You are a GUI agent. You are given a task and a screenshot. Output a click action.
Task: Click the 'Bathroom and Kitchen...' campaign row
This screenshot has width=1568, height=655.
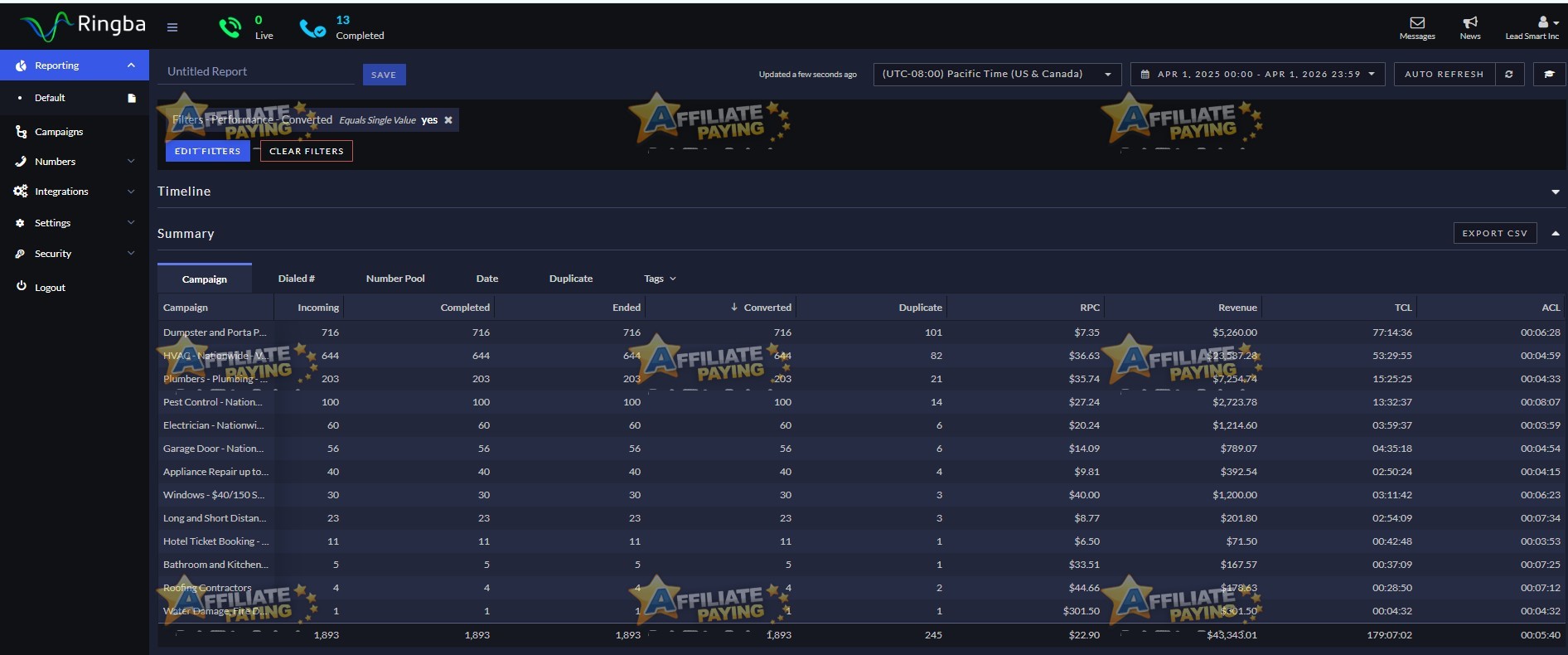862,565
